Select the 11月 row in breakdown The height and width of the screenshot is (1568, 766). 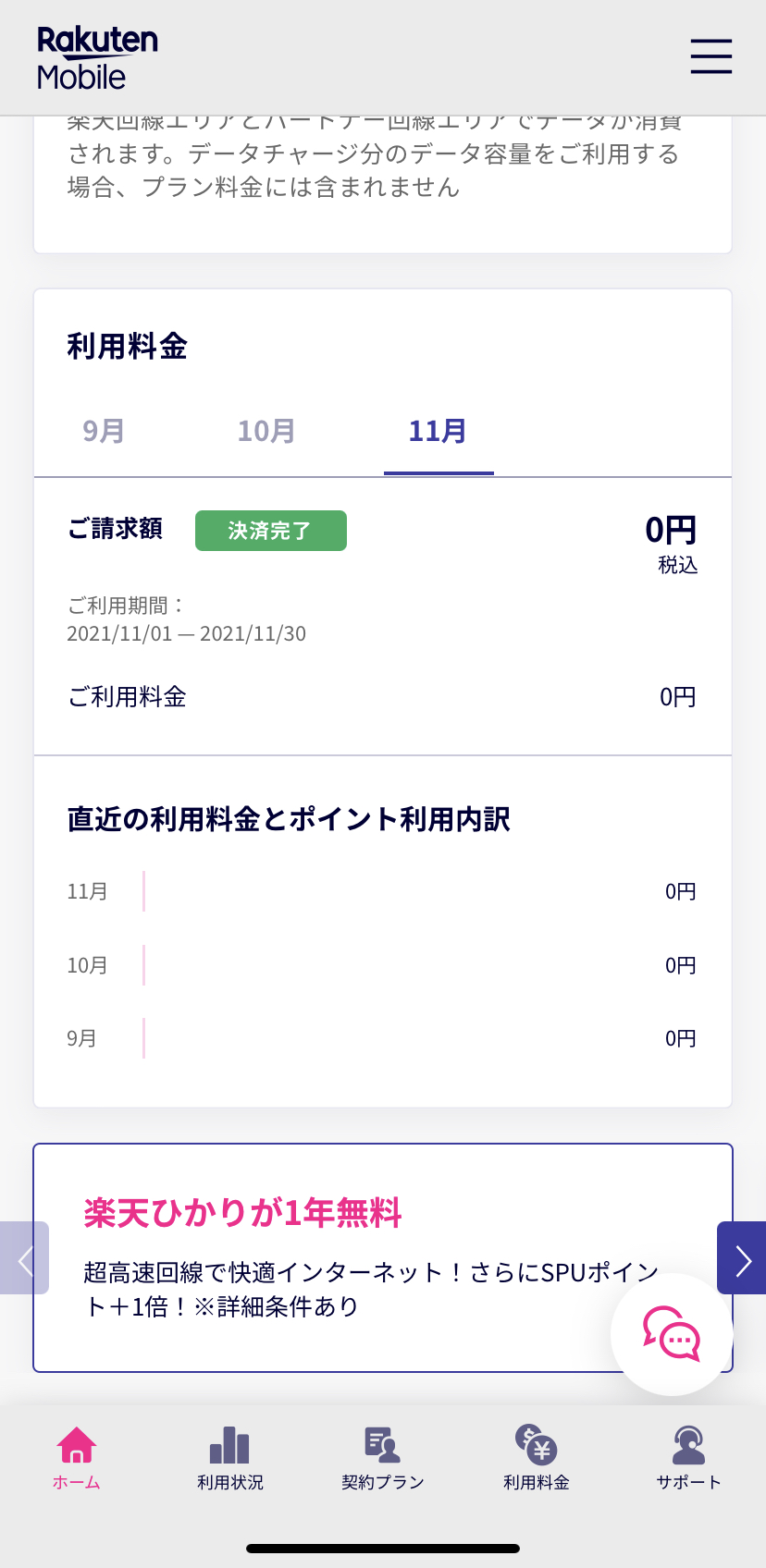point(381,891)
